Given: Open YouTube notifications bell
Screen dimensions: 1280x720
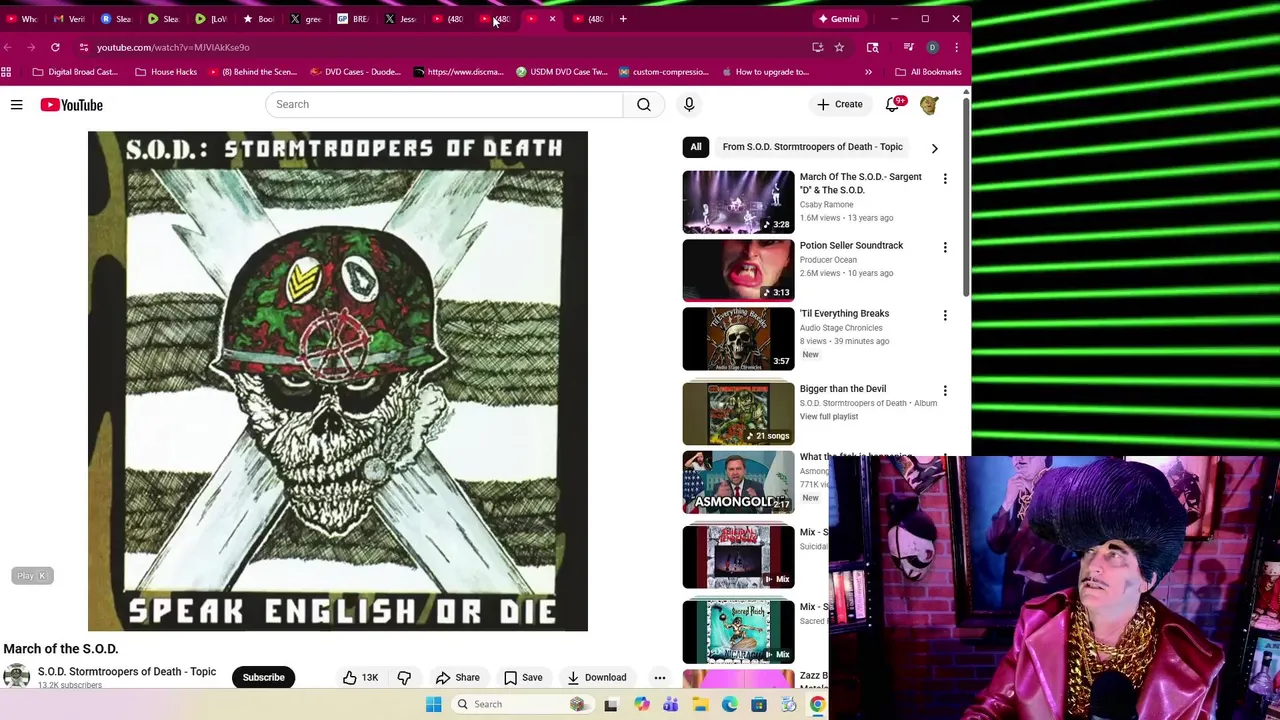Looking at the screenshot, I should tap(892, 104).
